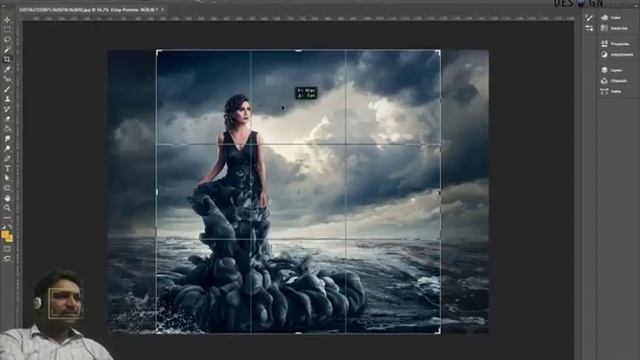Screen dimensions: 640x360
Task: Select the Zoom tool
Action: (x=7, y=208)
